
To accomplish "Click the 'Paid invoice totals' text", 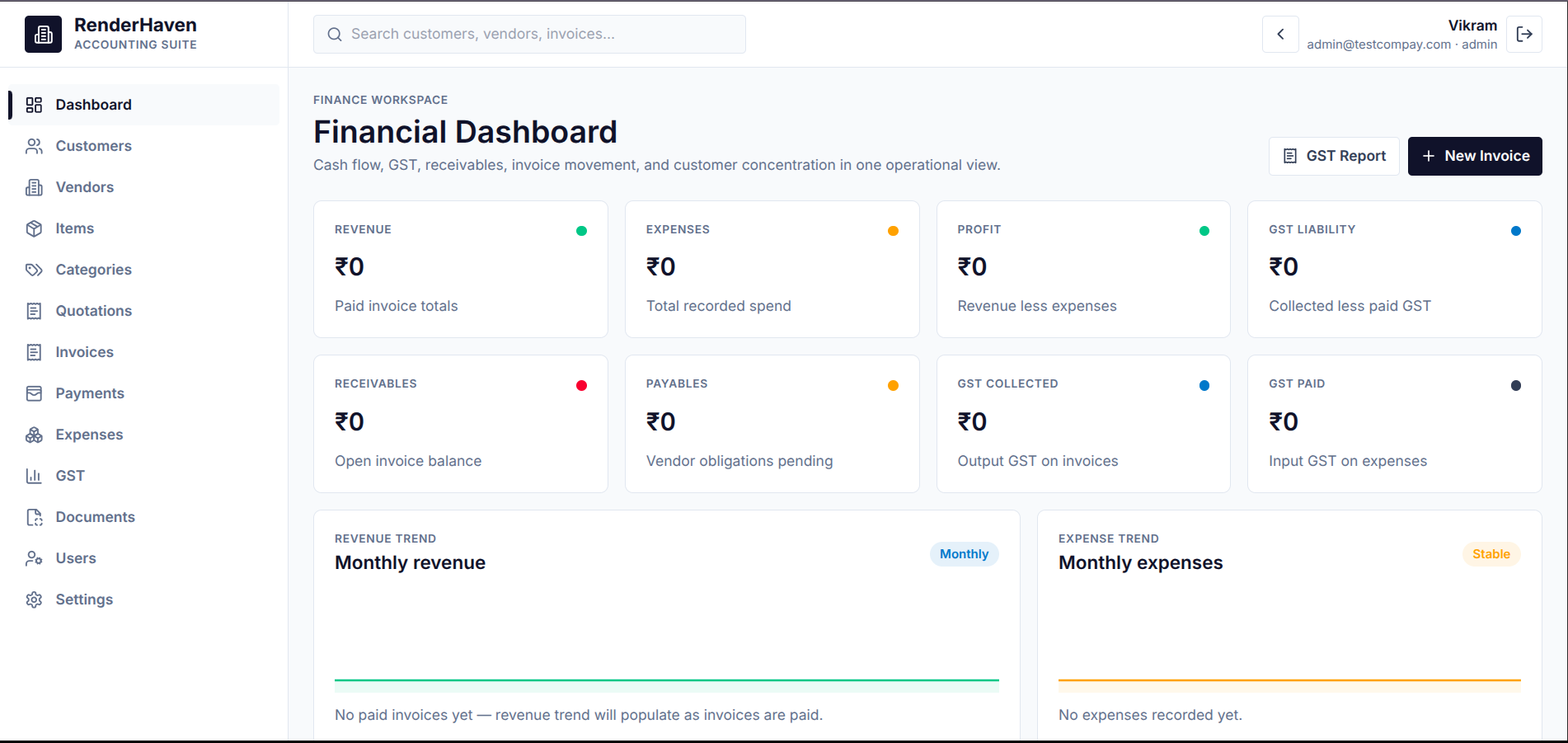I will 396,306.
